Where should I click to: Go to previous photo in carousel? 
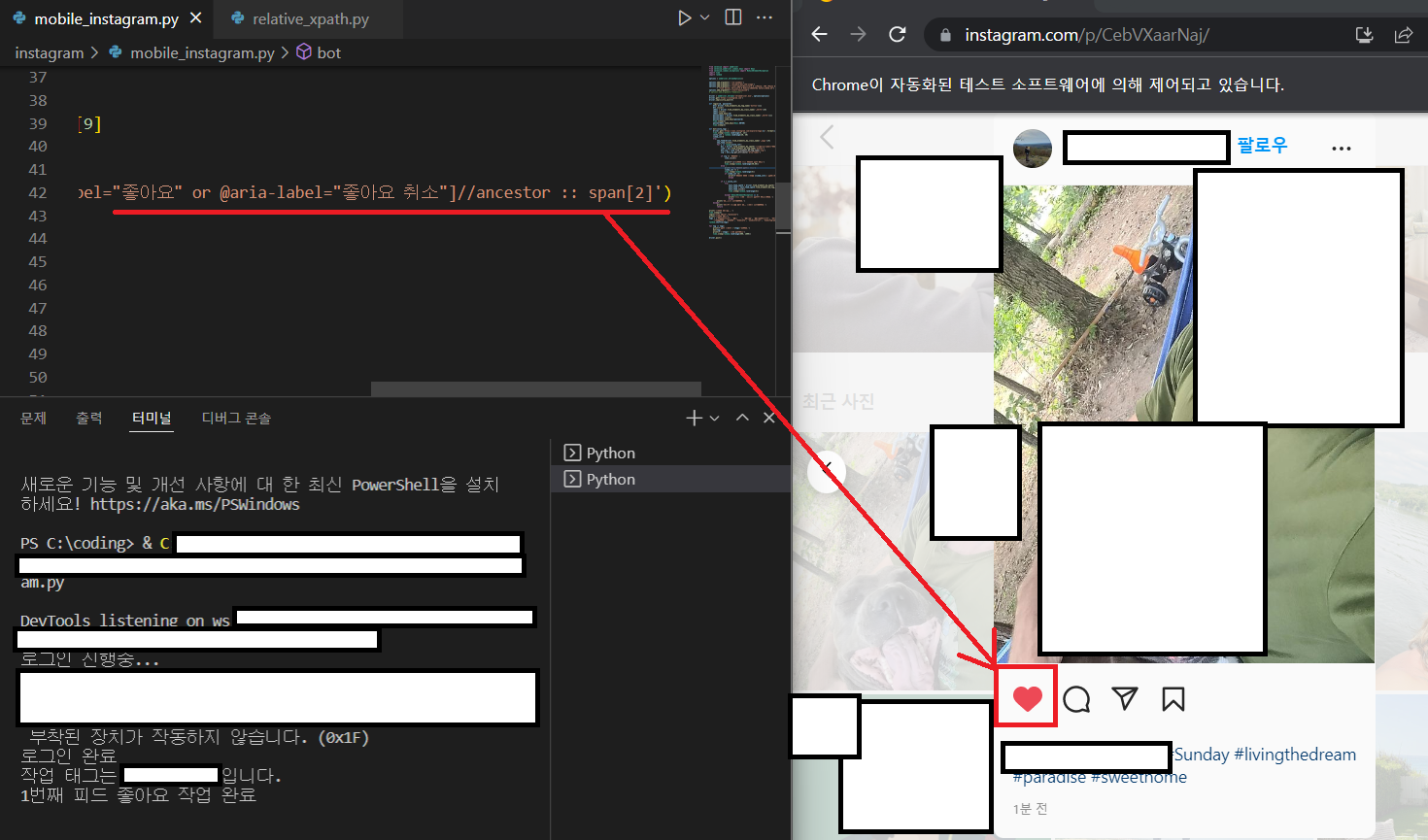pyautogui.click(x=827, y=472)
